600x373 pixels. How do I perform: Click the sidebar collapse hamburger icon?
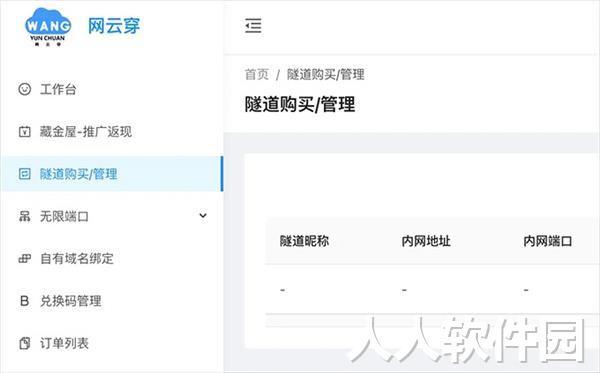[x=253, y=26]
